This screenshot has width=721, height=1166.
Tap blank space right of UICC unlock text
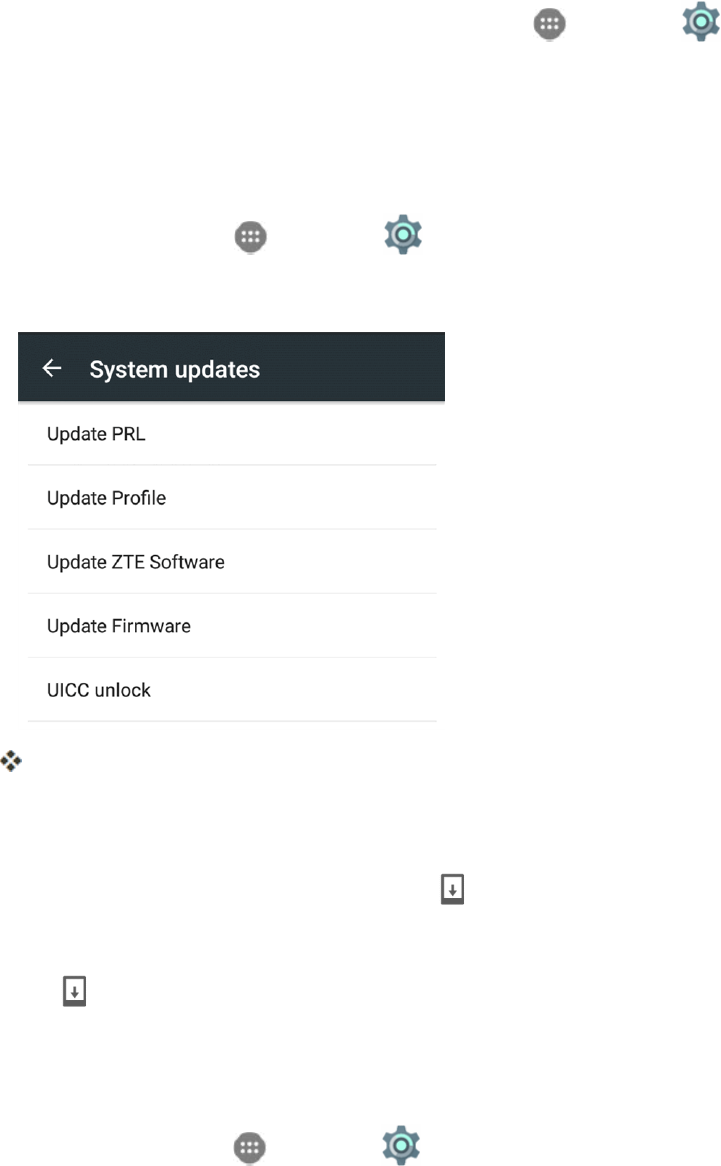[294, 689]
